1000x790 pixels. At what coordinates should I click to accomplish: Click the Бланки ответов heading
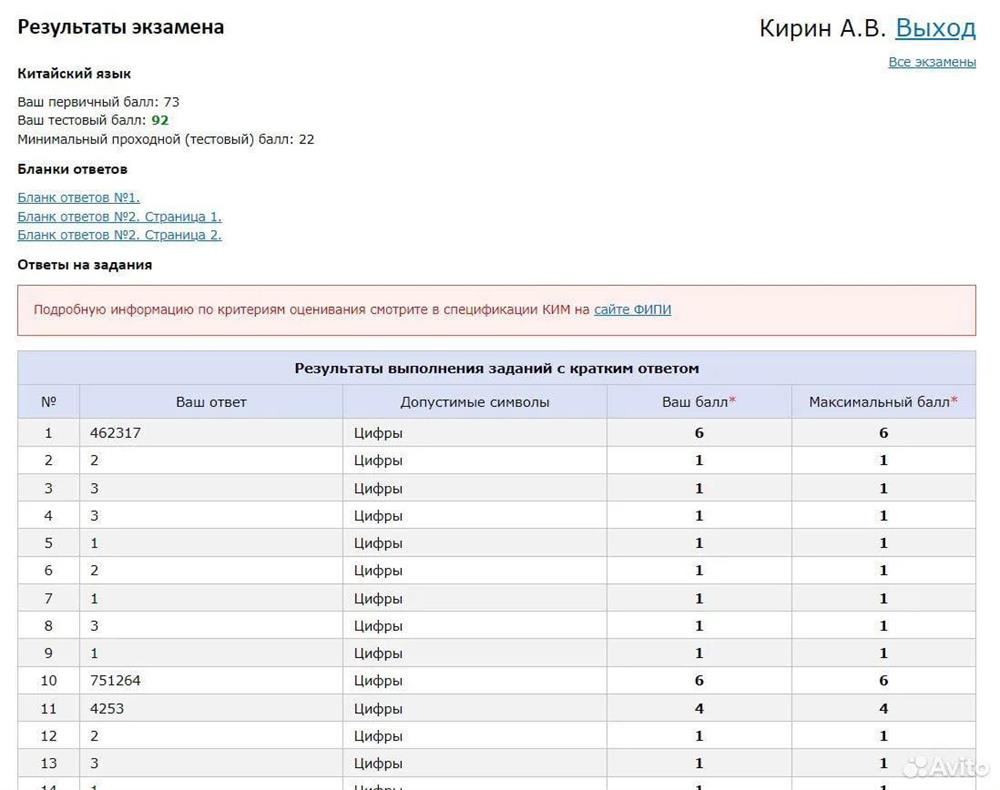click(x=72, y=170)
